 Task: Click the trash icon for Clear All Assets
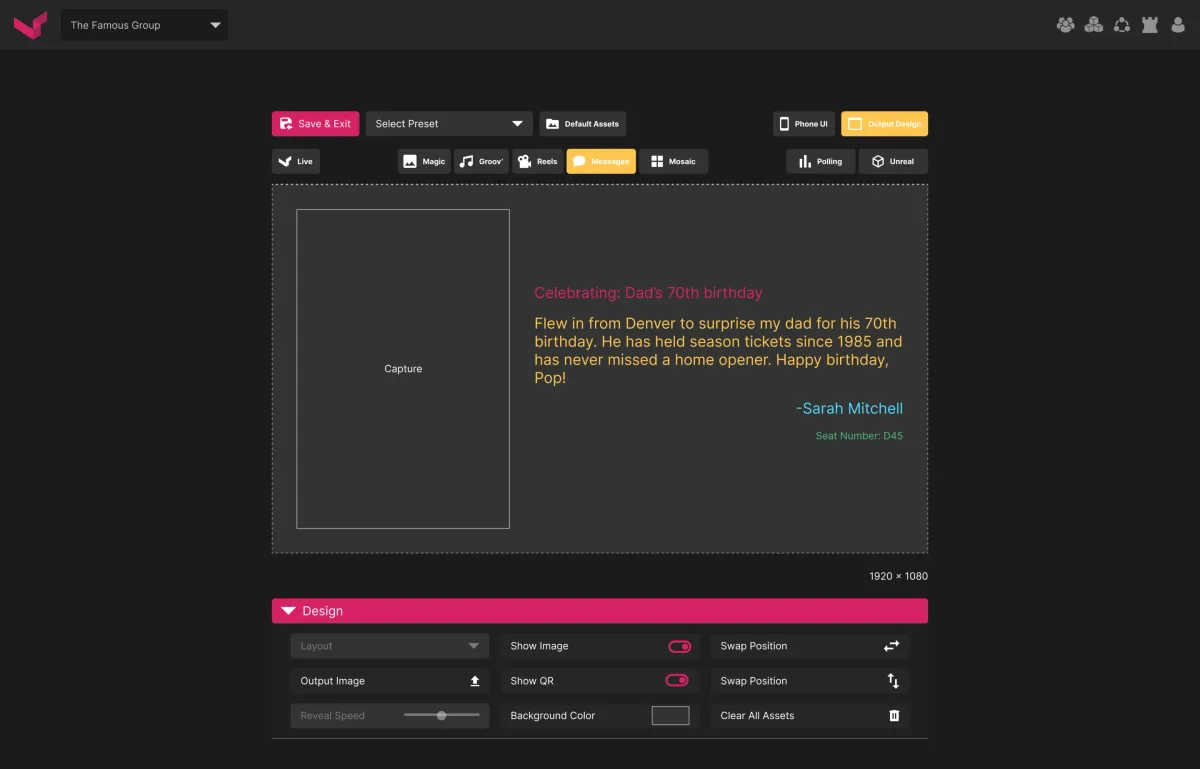[894, 716]
